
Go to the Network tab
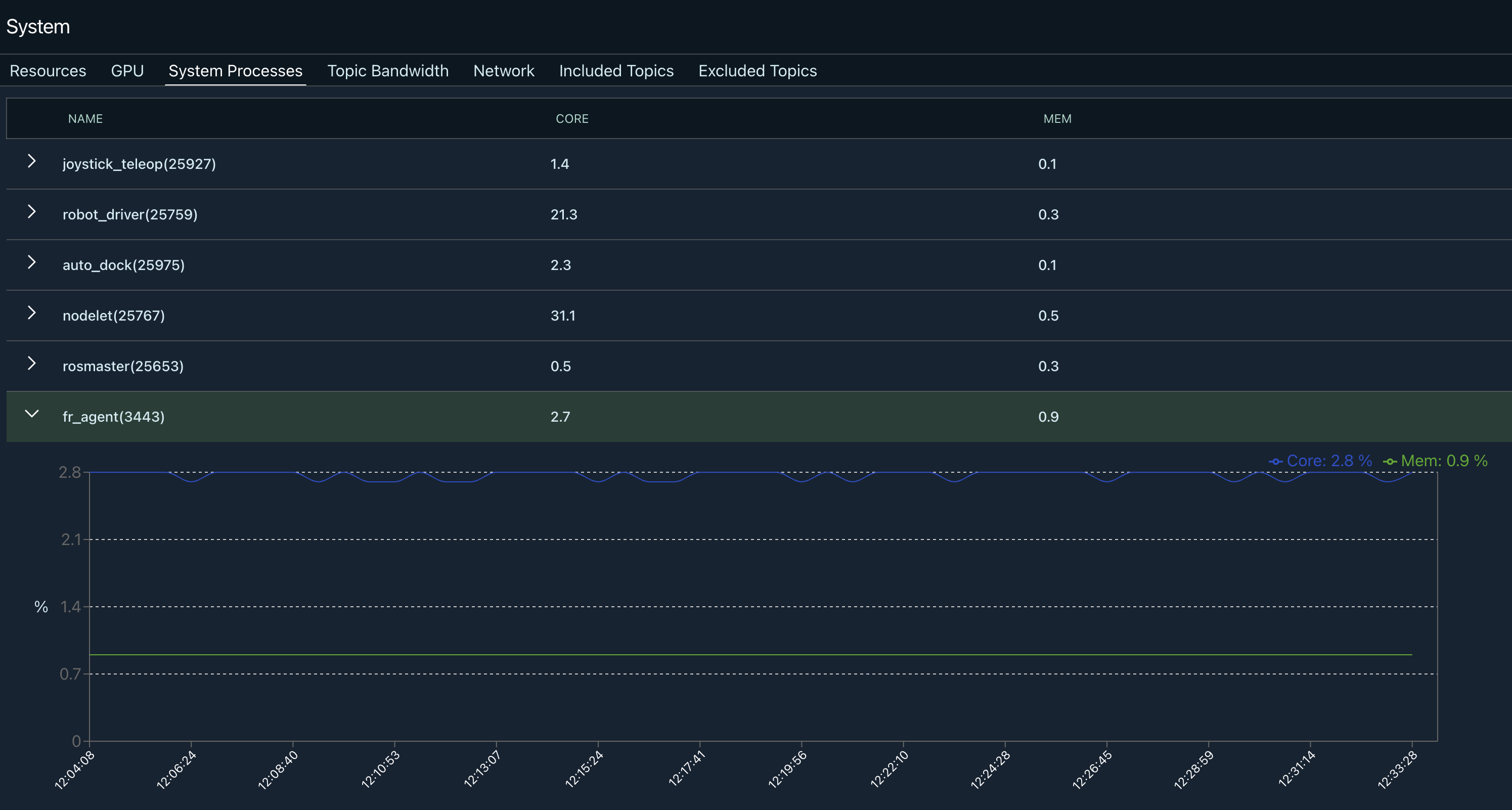click(504, 70)
